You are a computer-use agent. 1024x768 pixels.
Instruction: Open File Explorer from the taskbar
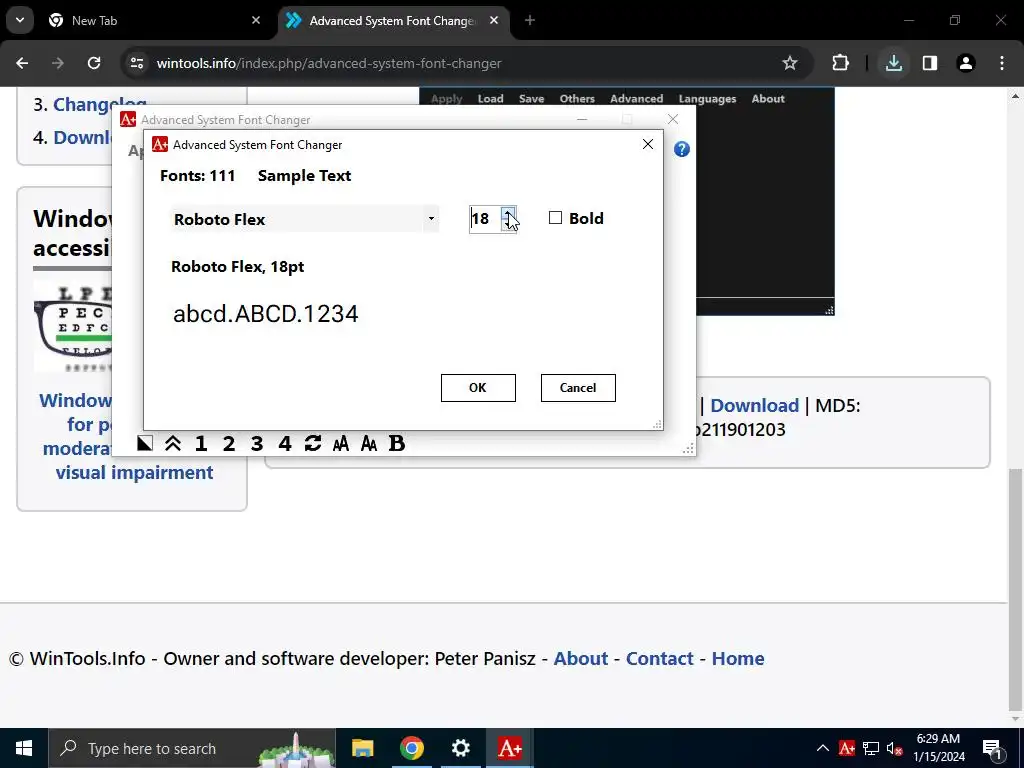tap(362, 748)
